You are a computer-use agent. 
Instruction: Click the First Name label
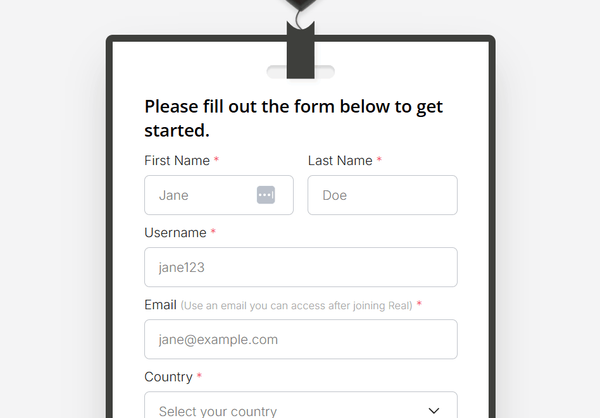coord(177,161)
